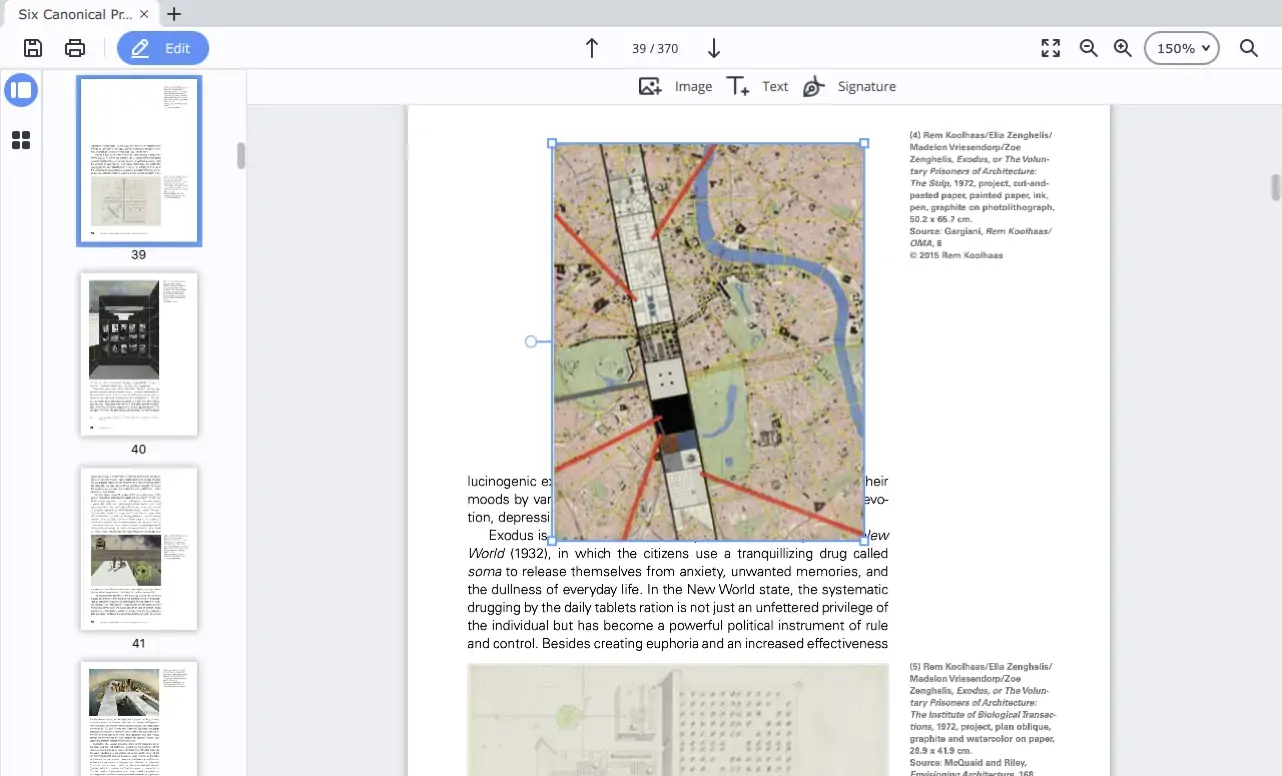Screen dimensions: 1282x776
Task: Open a new browser tab
Action: point(175,14)
